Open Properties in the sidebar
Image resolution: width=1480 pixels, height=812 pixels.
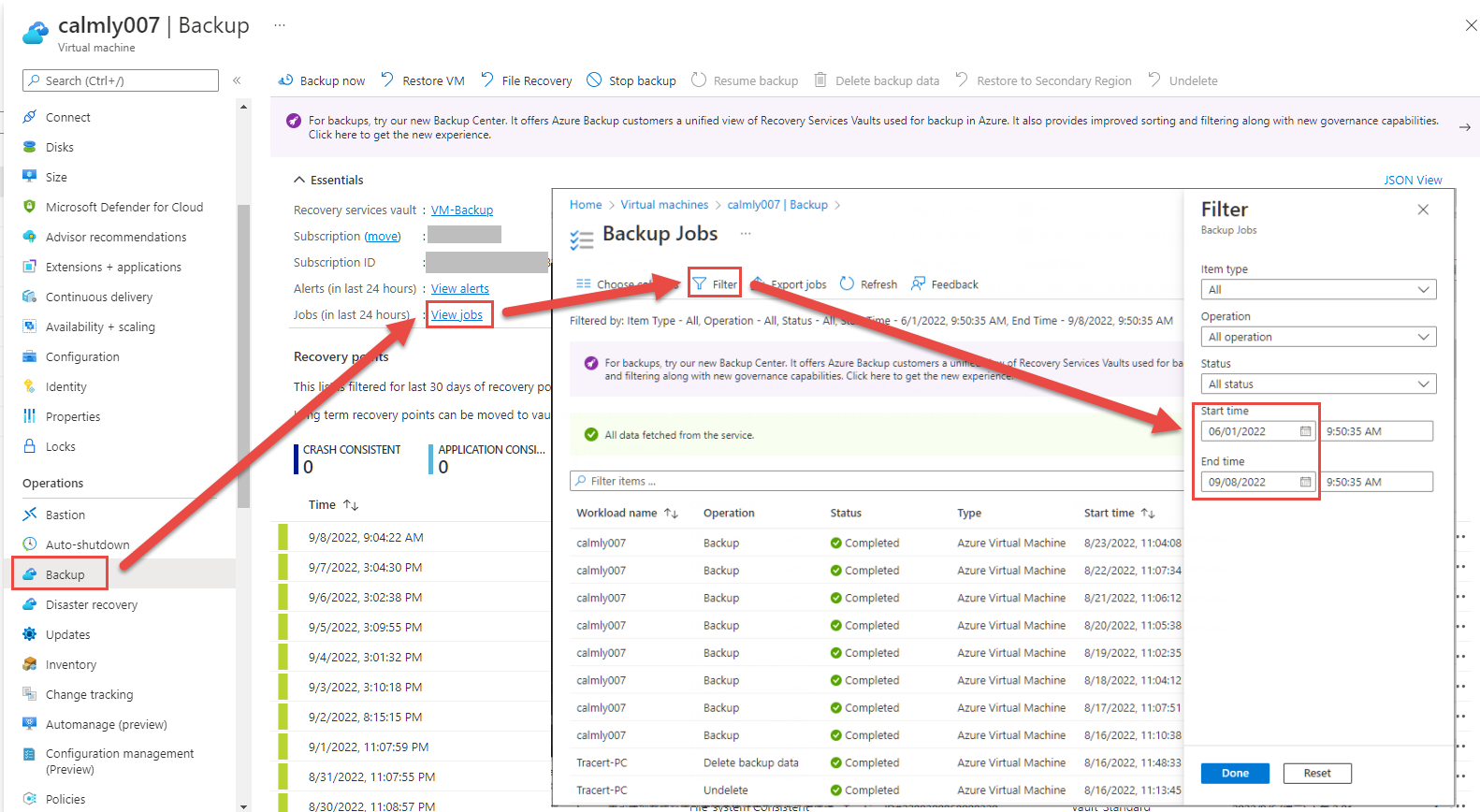point(72,416)
